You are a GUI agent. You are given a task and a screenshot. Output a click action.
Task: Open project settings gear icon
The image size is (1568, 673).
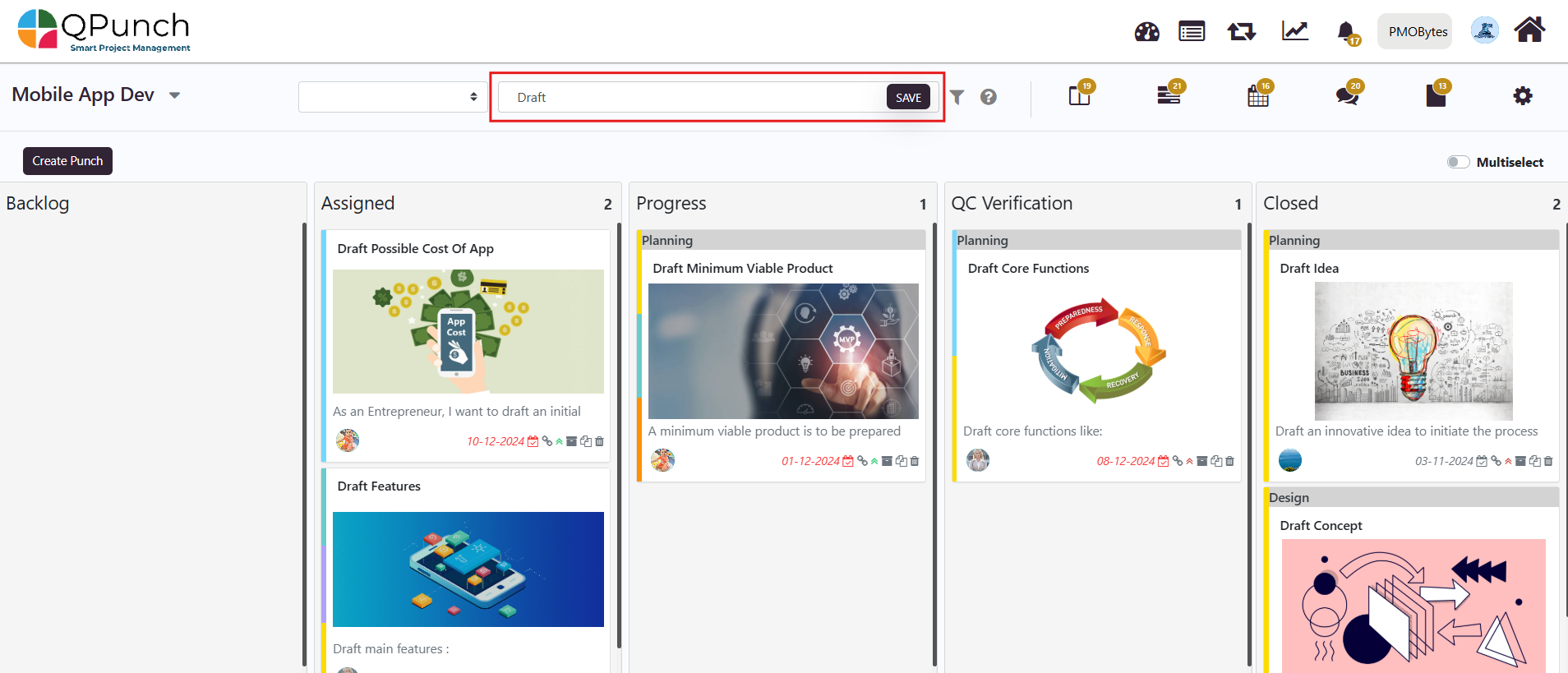pos(1522,96)
